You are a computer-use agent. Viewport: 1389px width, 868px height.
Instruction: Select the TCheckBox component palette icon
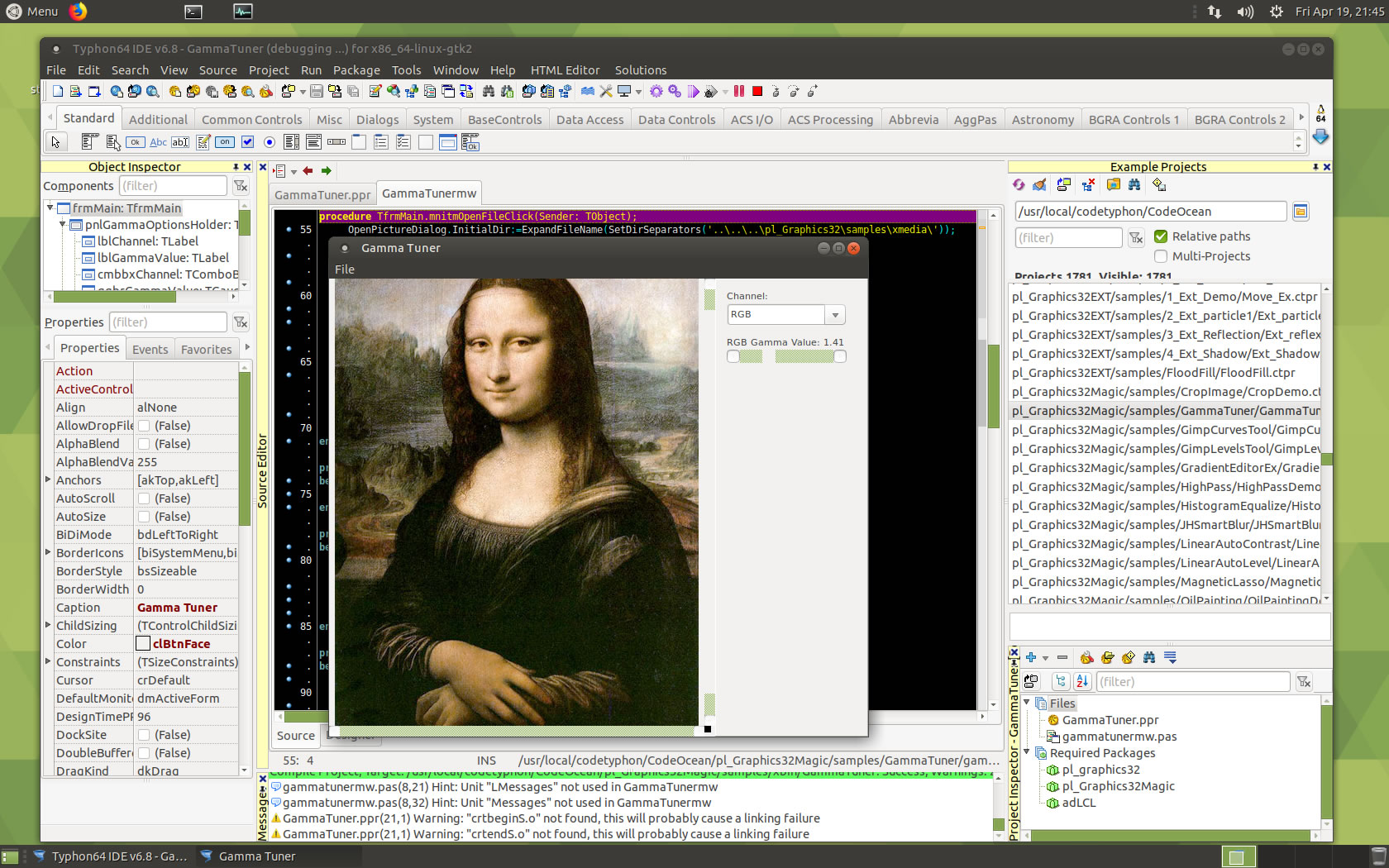247,142
